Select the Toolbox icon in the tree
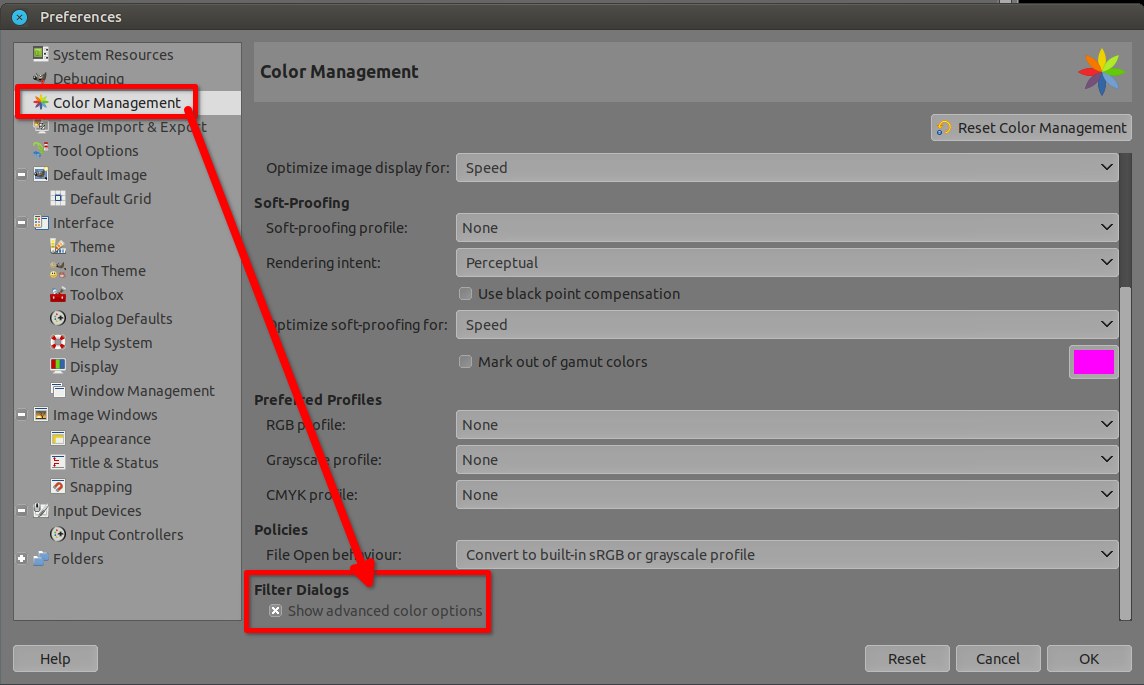The height and width of the screenshot is (685, 1144). click(57, 295)
